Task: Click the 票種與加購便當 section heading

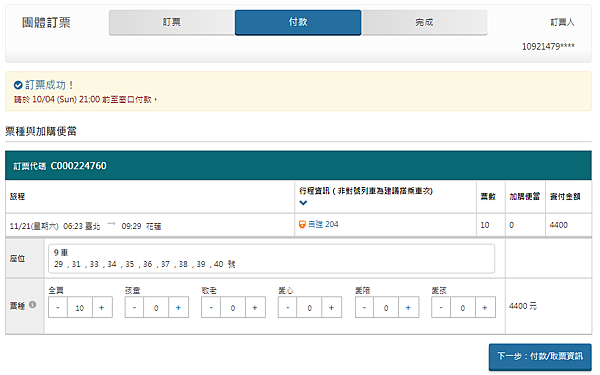Action: 41,131
